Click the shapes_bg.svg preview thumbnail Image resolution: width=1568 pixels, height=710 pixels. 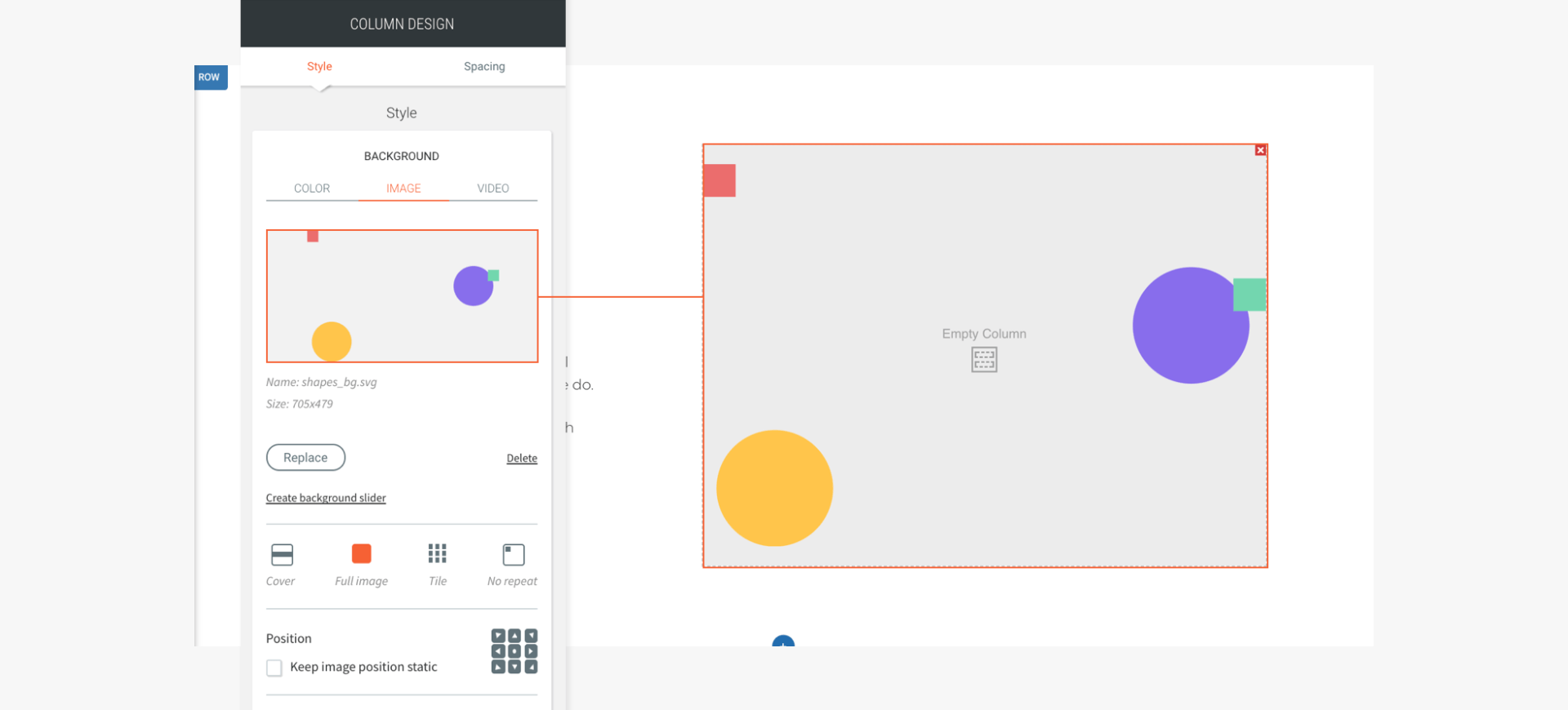point(402,296)
